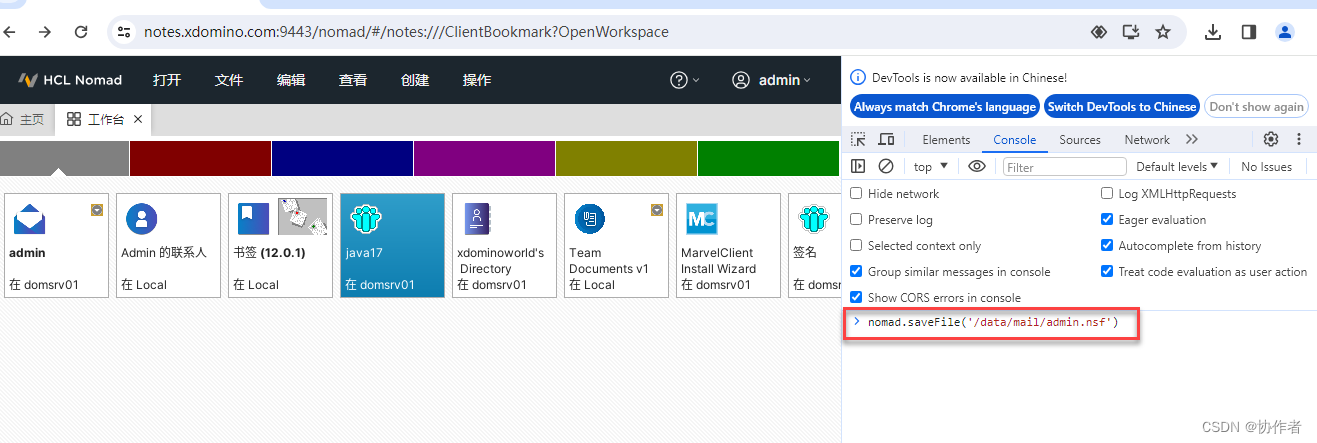Image resolution: width=1317 pixels, height=443 pixels.
Task: Enable the Hide network checkbox
Action: 856,194
